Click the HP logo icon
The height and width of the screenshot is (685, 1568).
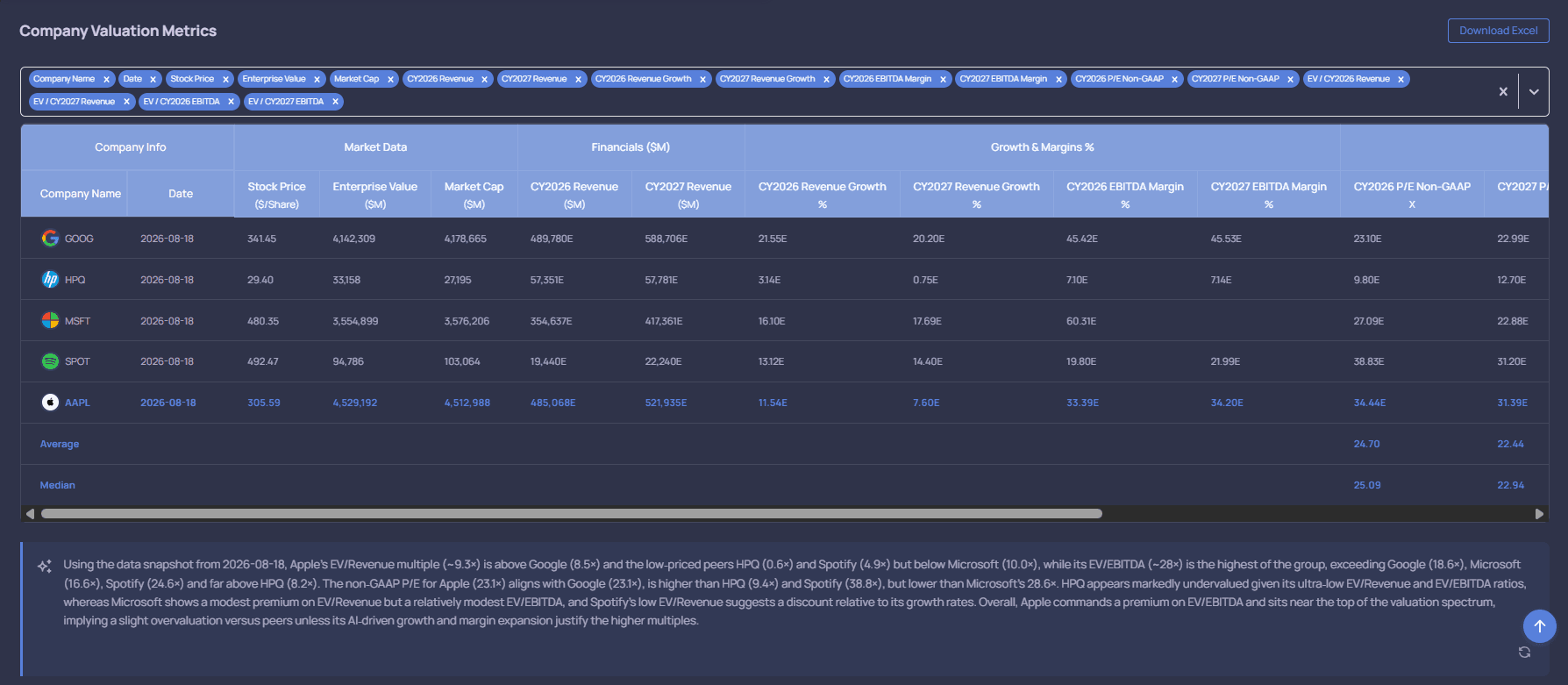coord(51,279)
